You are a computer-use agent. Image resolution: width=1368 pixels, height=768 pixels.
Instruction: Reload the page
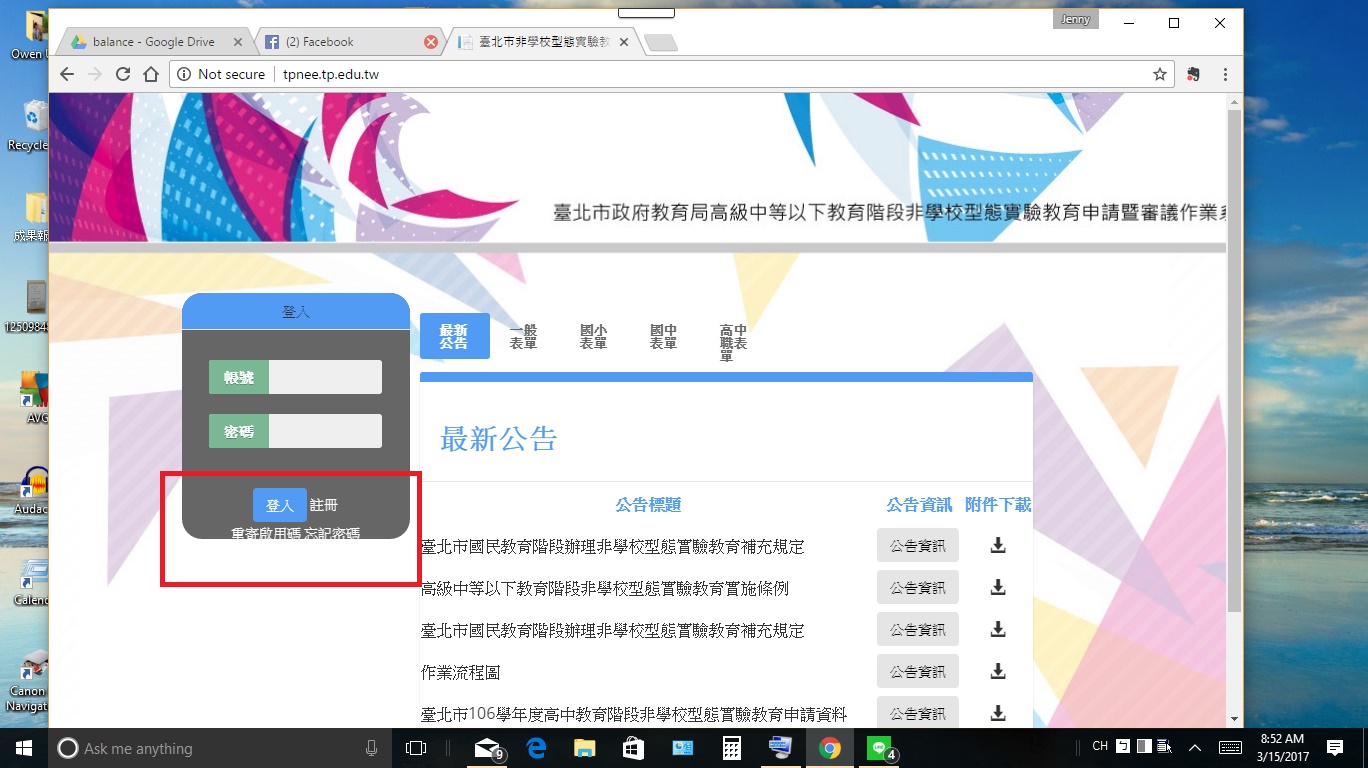[122, 74]
